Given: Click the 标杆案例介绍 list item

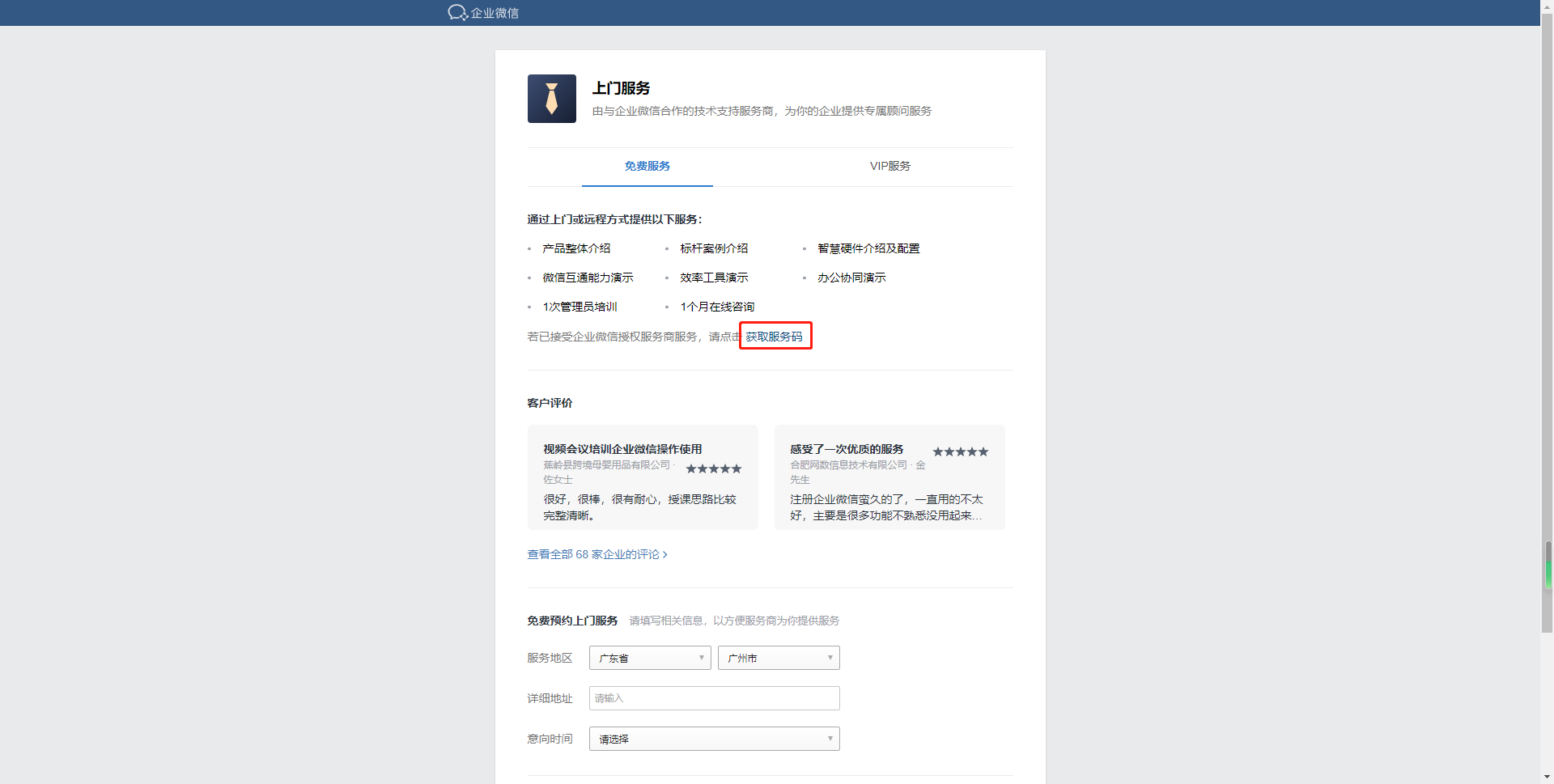Looking at the screenshot, I should click(714, 248).
